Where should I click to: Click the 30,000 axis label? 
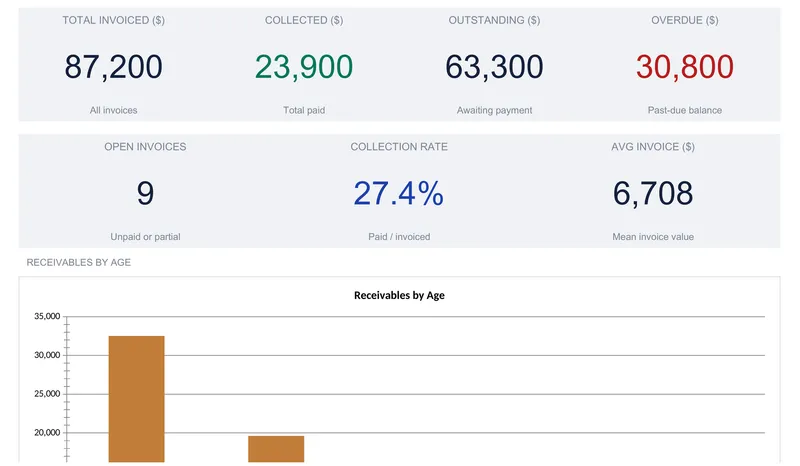click(x=47, y=355)
